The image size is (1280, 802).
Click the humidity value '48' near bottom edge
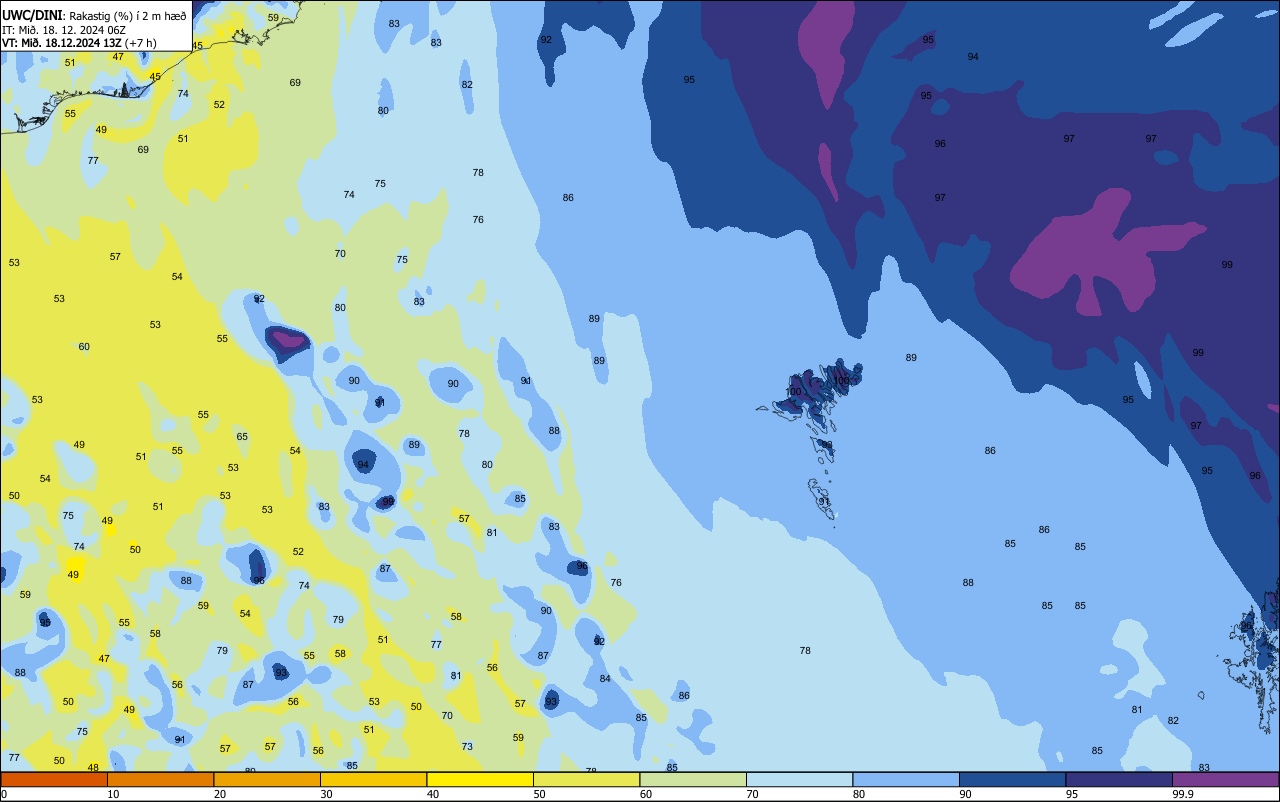(x=93, y=768)
